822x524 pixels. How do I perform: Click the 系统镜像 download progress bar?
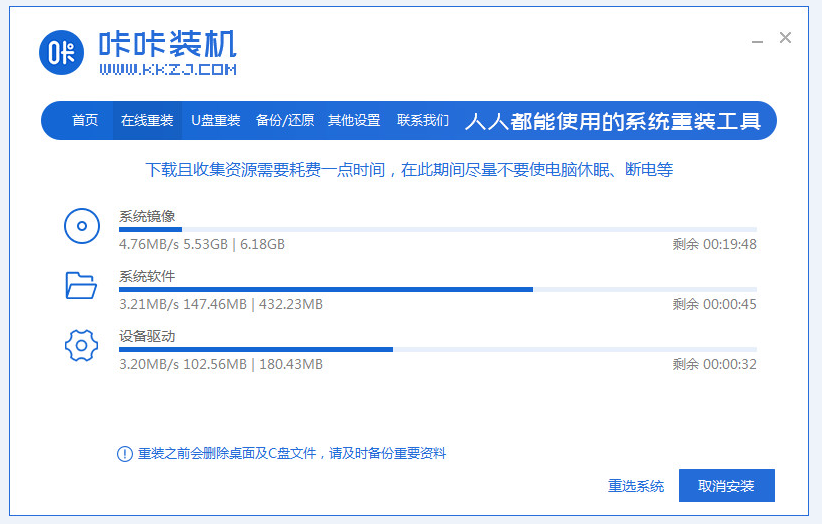coord(438,230)
